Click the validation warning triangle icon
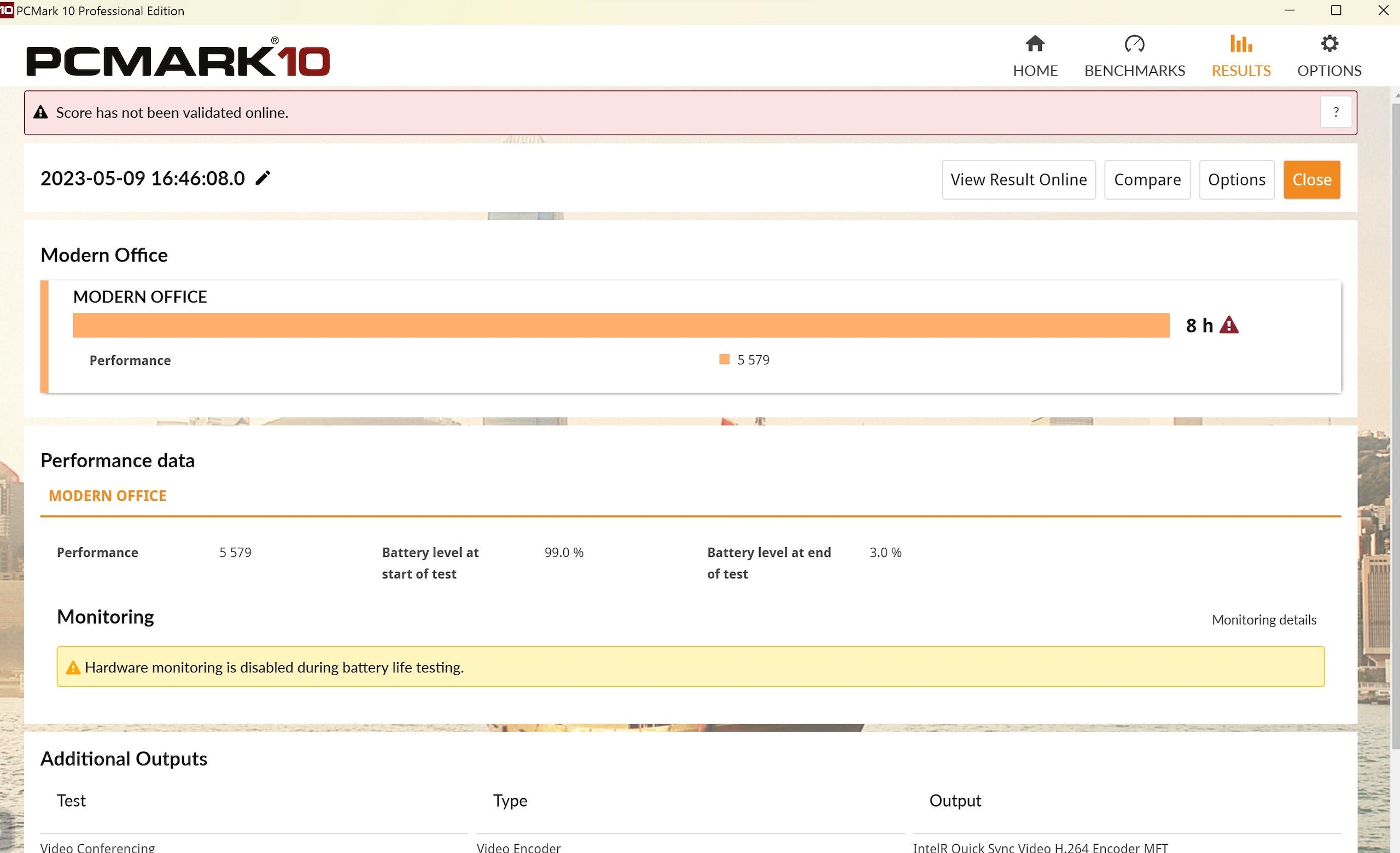1400x853 pixels. point(40,112)
